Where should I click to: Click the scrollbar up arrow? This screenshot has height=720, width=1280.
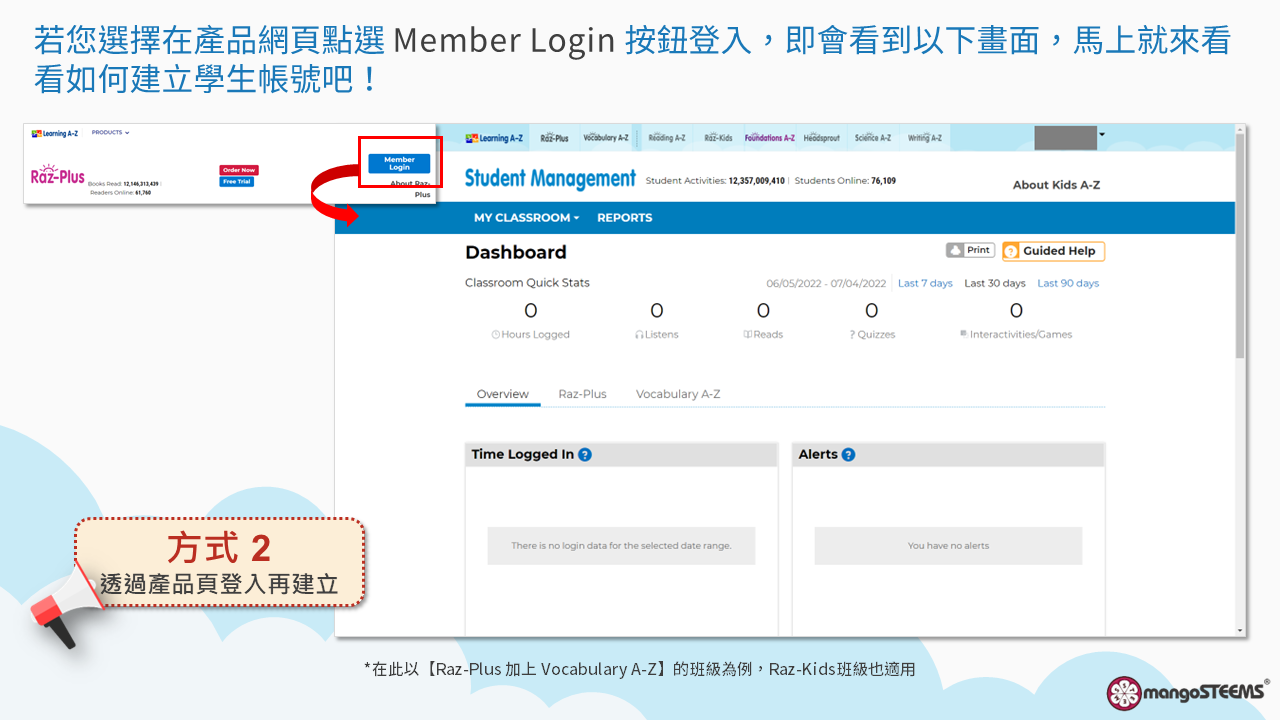pos(1241,129)
